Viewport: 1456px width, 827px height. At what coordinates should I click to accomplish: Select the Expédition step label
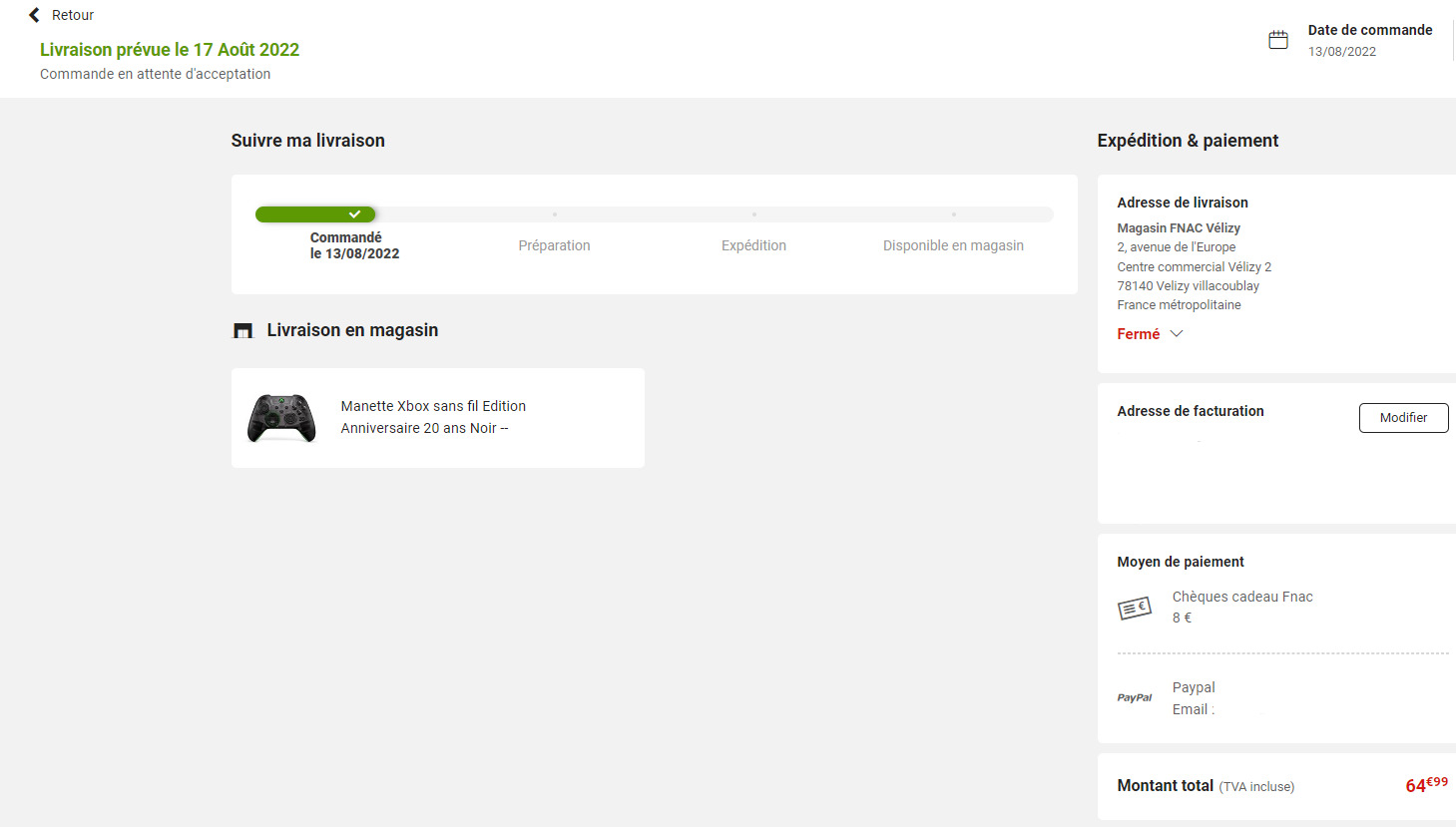tap(753, 245)
